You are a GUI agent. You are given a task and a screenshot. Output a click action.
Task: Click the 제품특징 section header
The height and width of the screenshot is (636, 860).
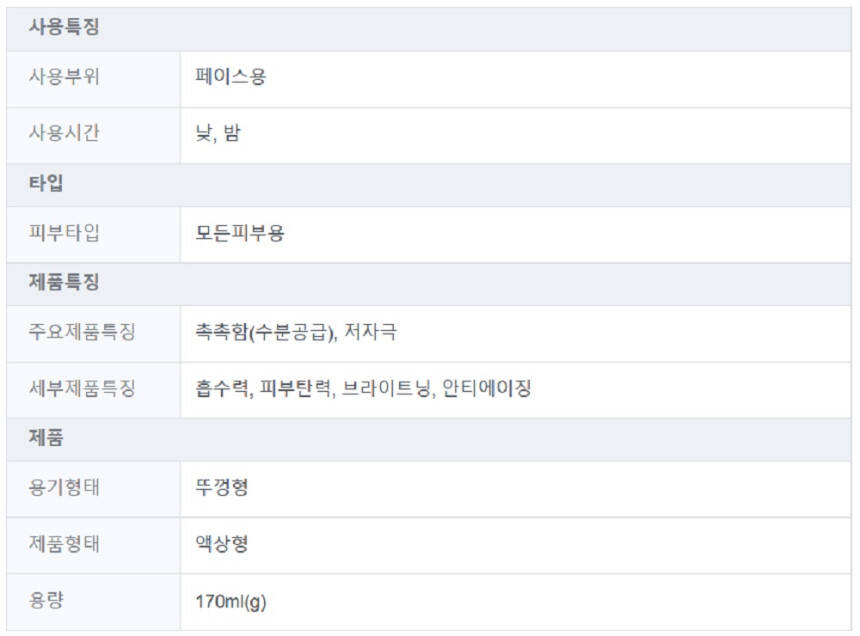(64, 282)
